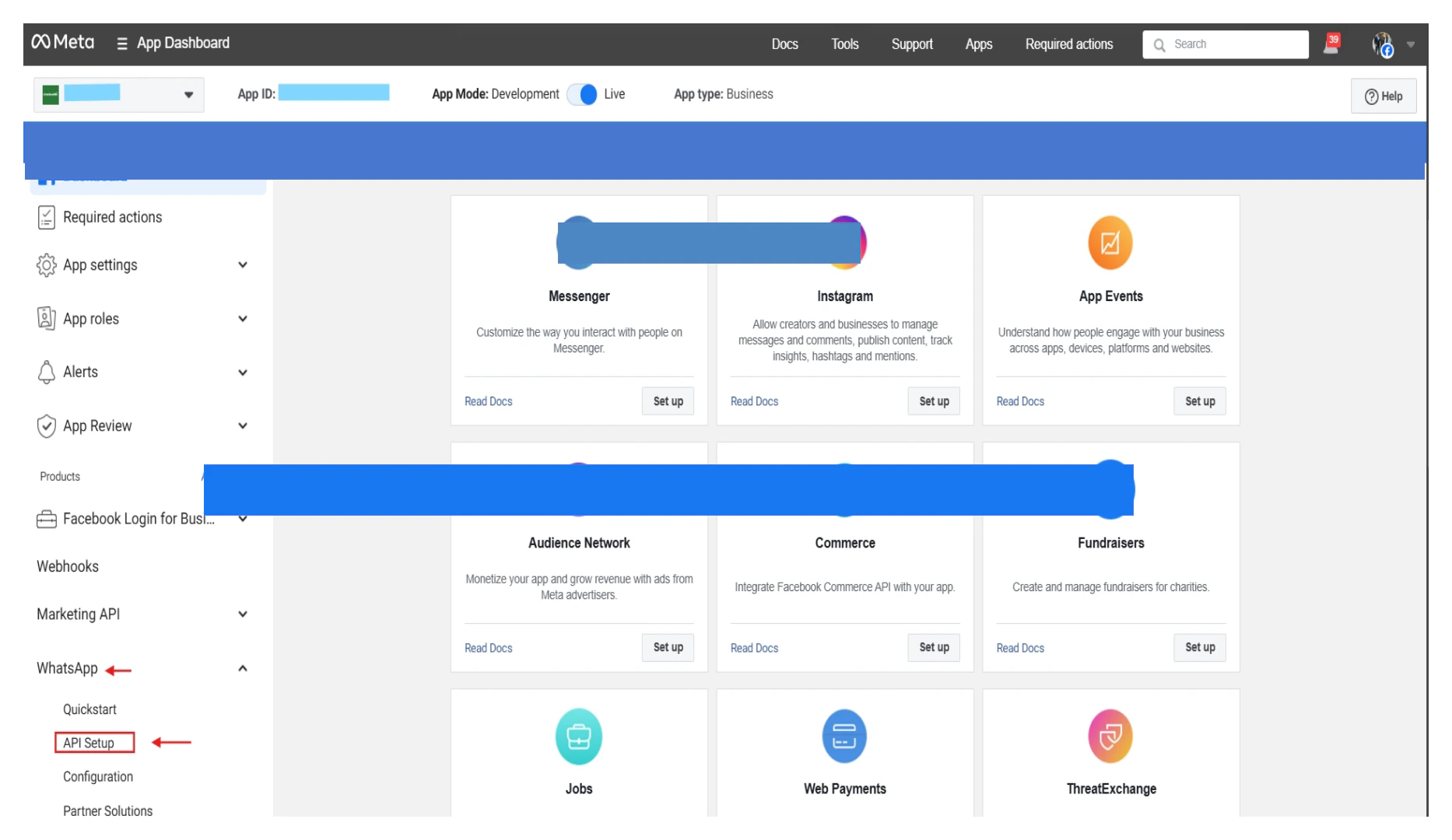
Task: Open the App Dashboard hamburger menu
Action: 122,44
